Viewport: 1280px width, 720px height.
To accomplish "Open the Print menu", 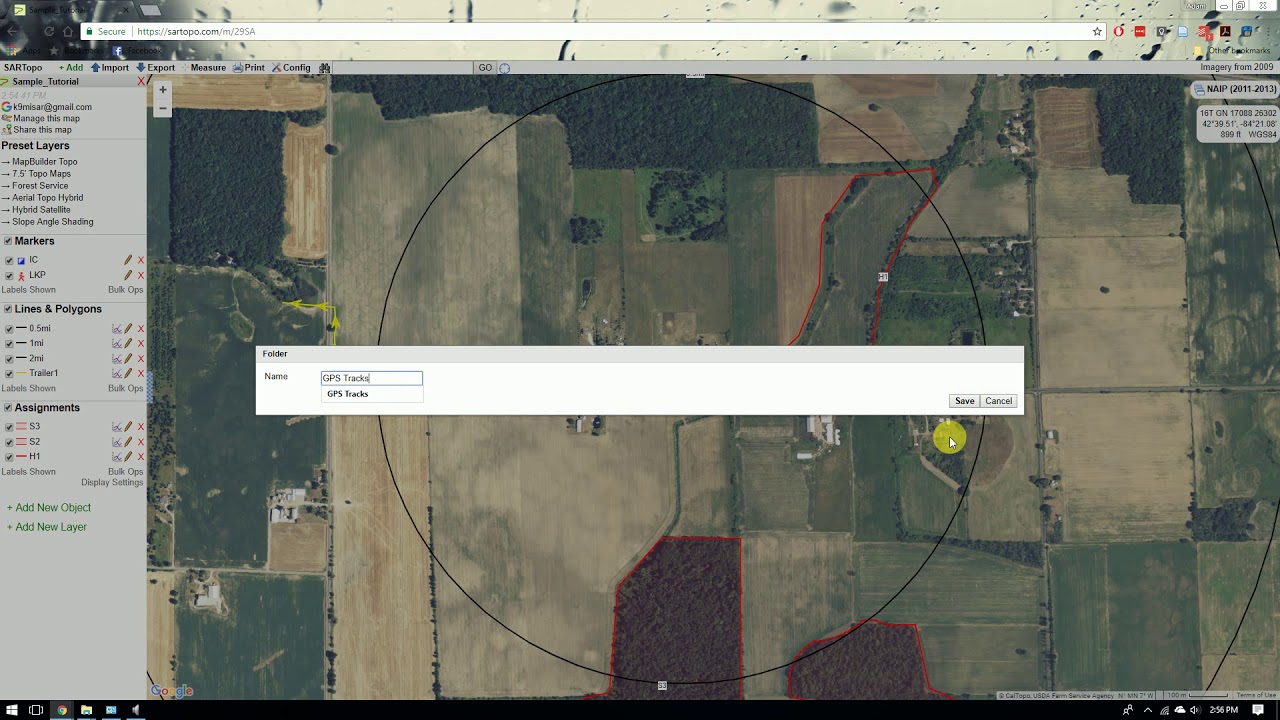I will 249,68.
